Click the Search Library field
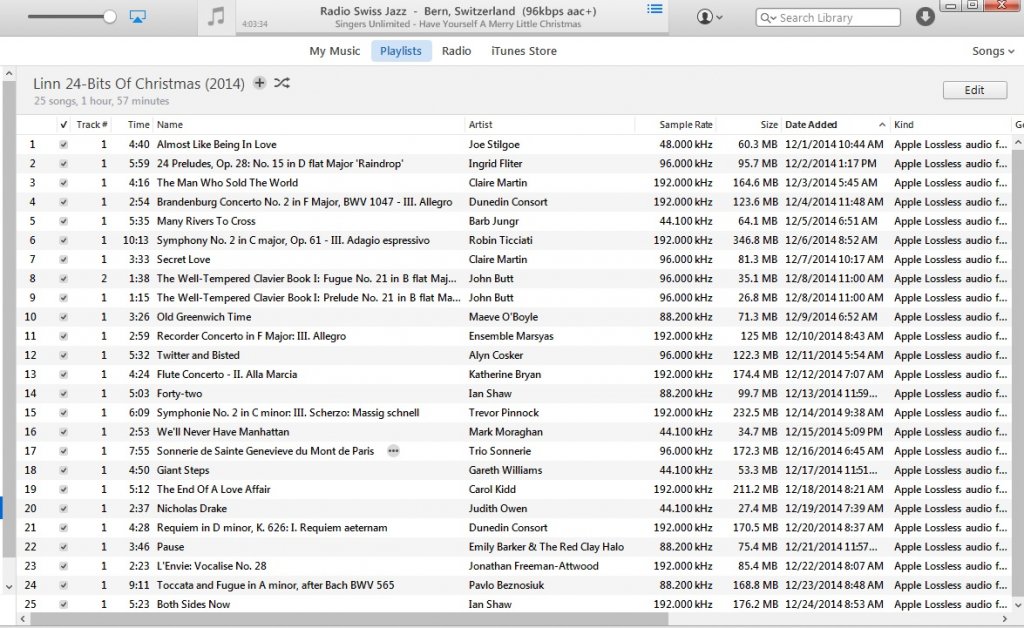This screenshot has height=628, width=1024. pos(827,18)
